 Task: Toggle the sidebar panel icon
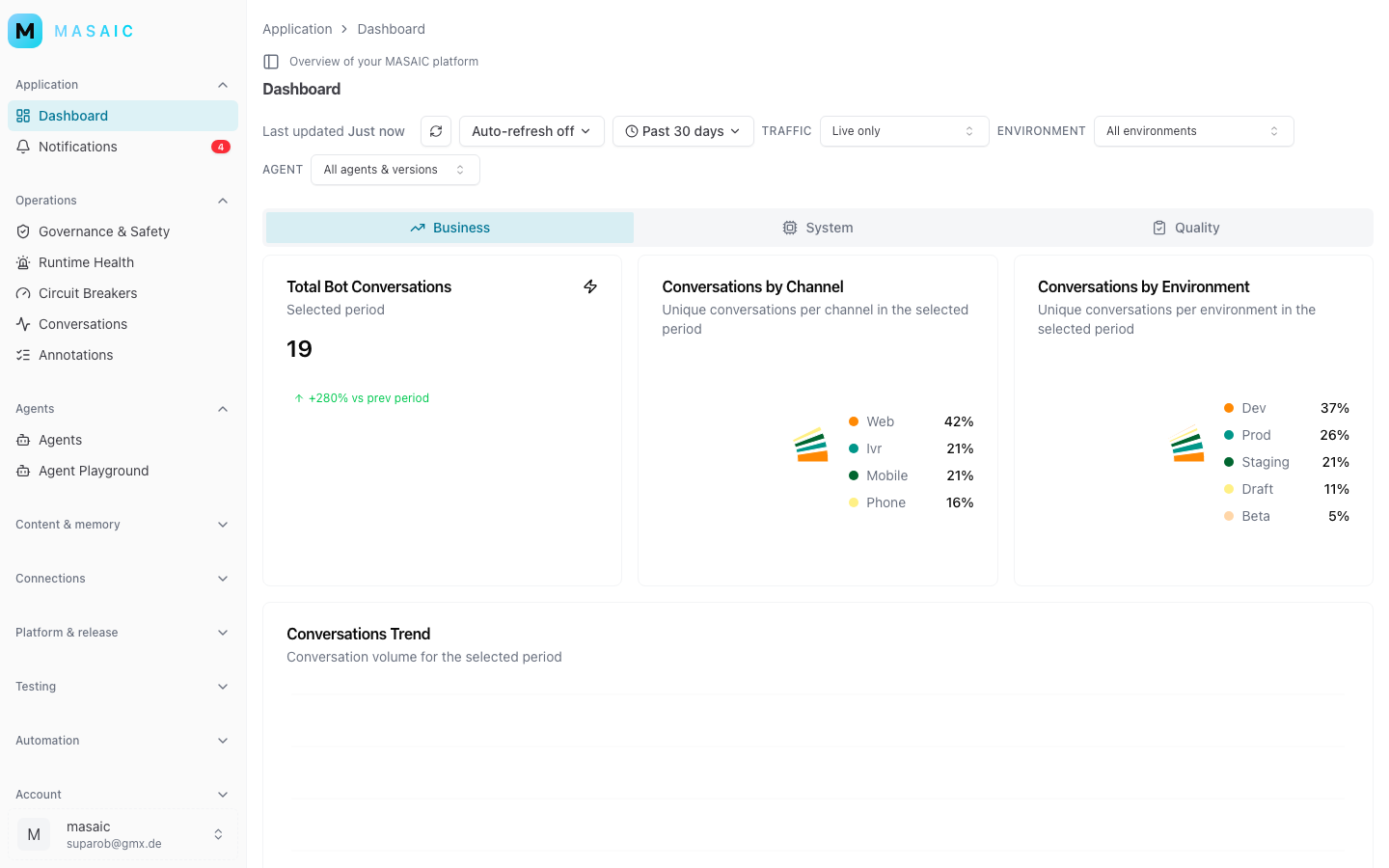click(x=271, y=62)
